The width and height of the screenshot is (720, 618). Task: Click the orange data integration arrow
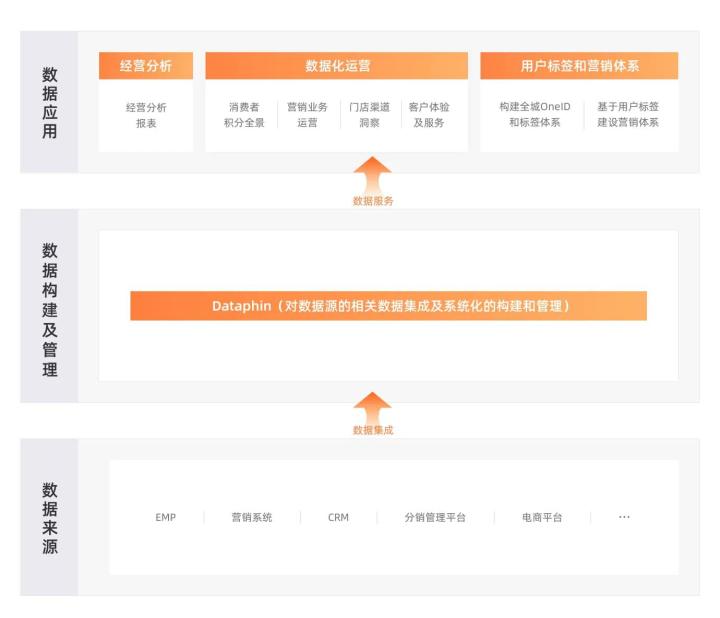point(373,406)
